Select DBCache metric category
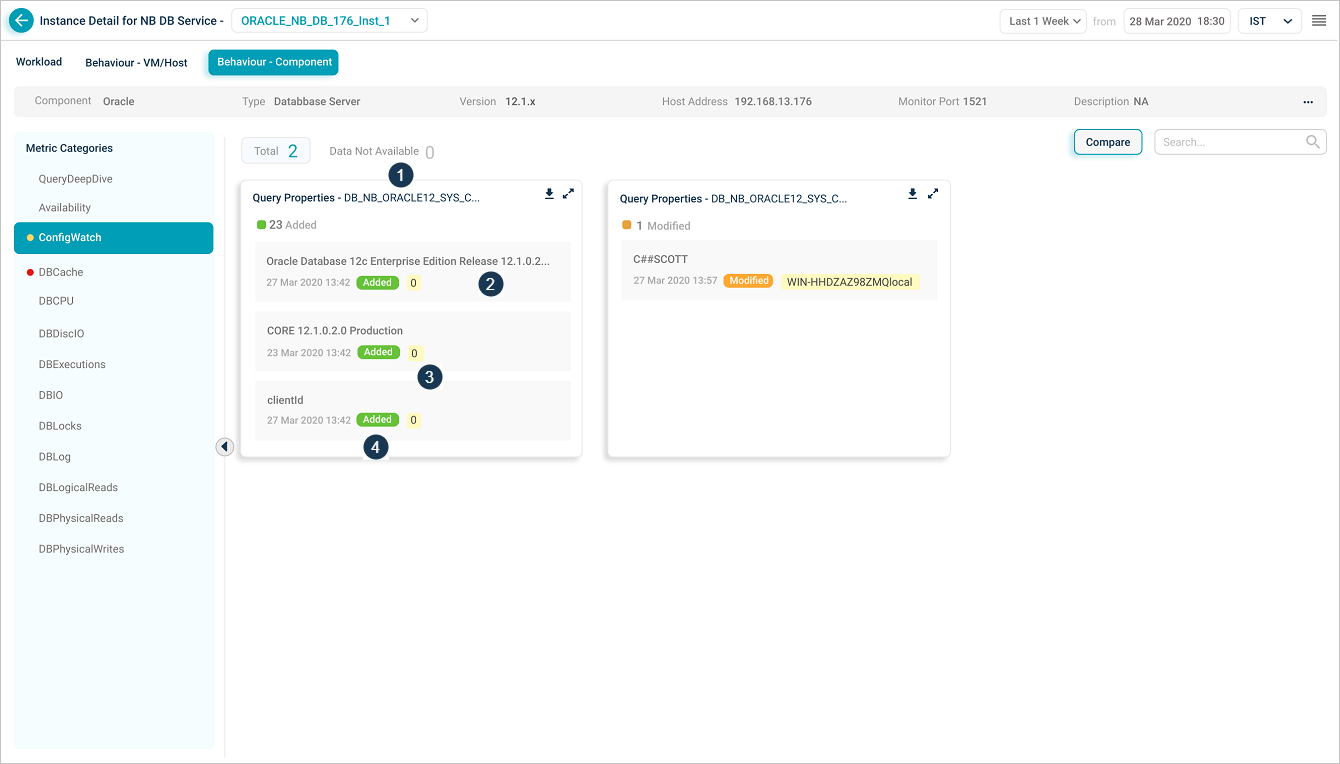 tap(61, 272)
